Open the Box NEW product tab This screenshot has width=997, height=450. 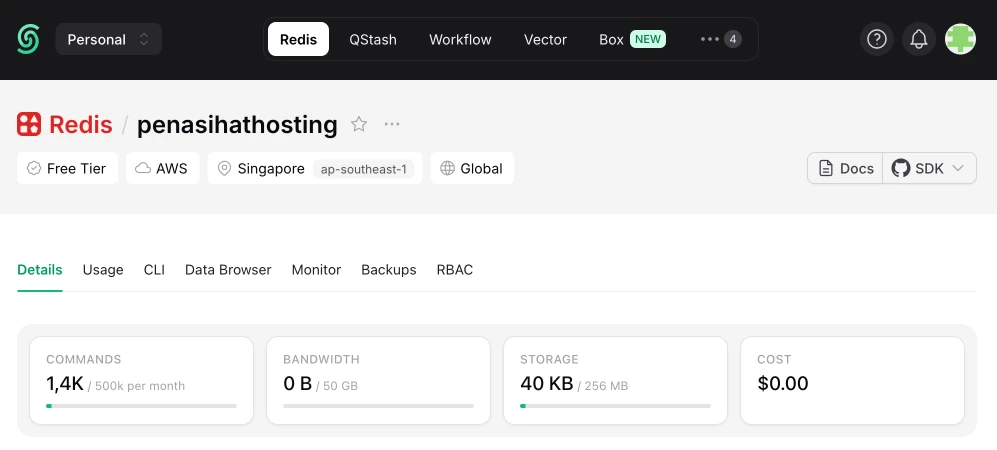point(632,39)
